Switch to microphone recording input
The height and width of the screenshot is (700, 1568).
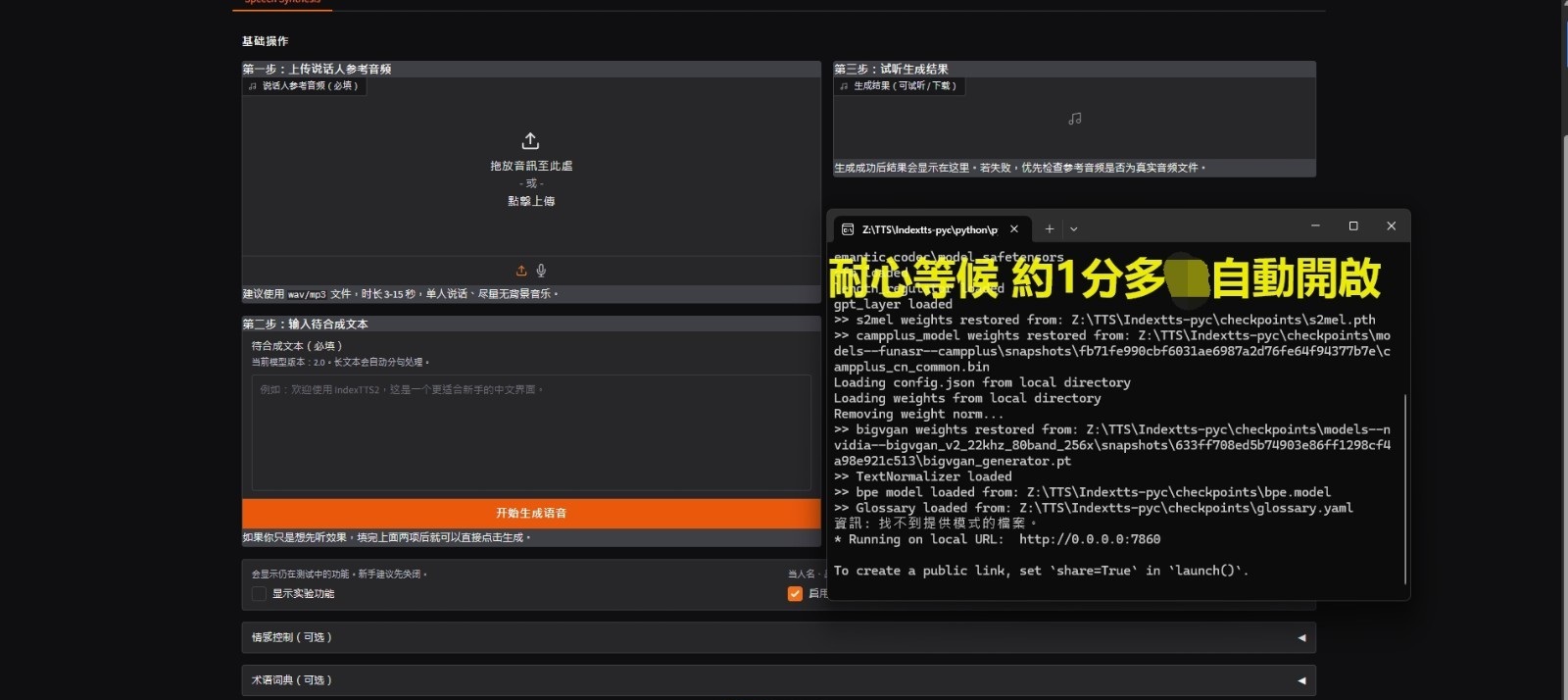tap(541, 271)
